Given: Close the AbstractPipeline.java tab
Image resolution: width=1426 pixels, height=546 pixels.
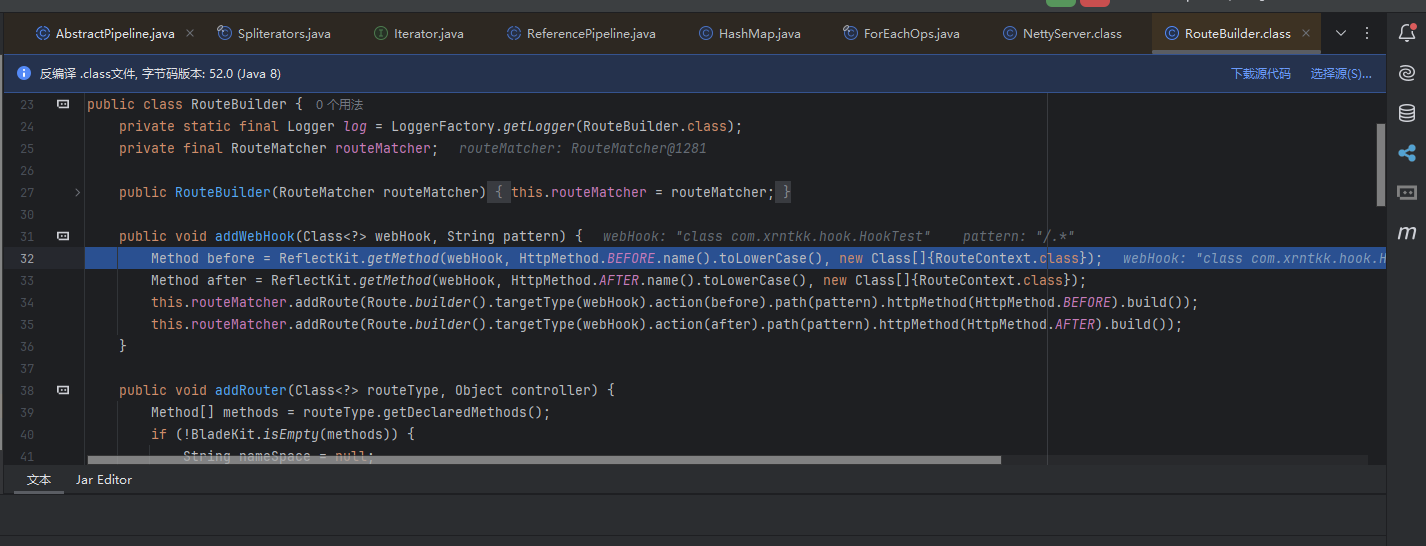Looking at the screenshot, I should [x=190, y=33].
